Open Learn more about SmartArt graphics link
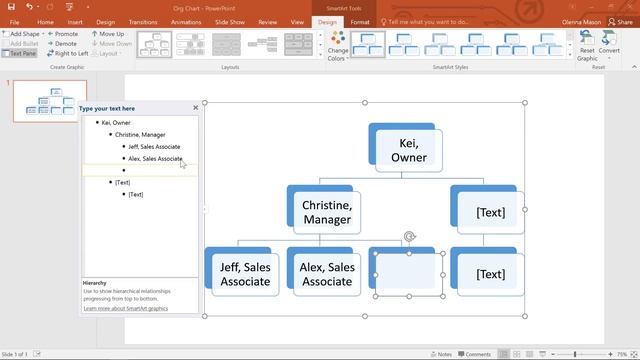Viewport: 640px width, 360px height. tap(126, 309)
